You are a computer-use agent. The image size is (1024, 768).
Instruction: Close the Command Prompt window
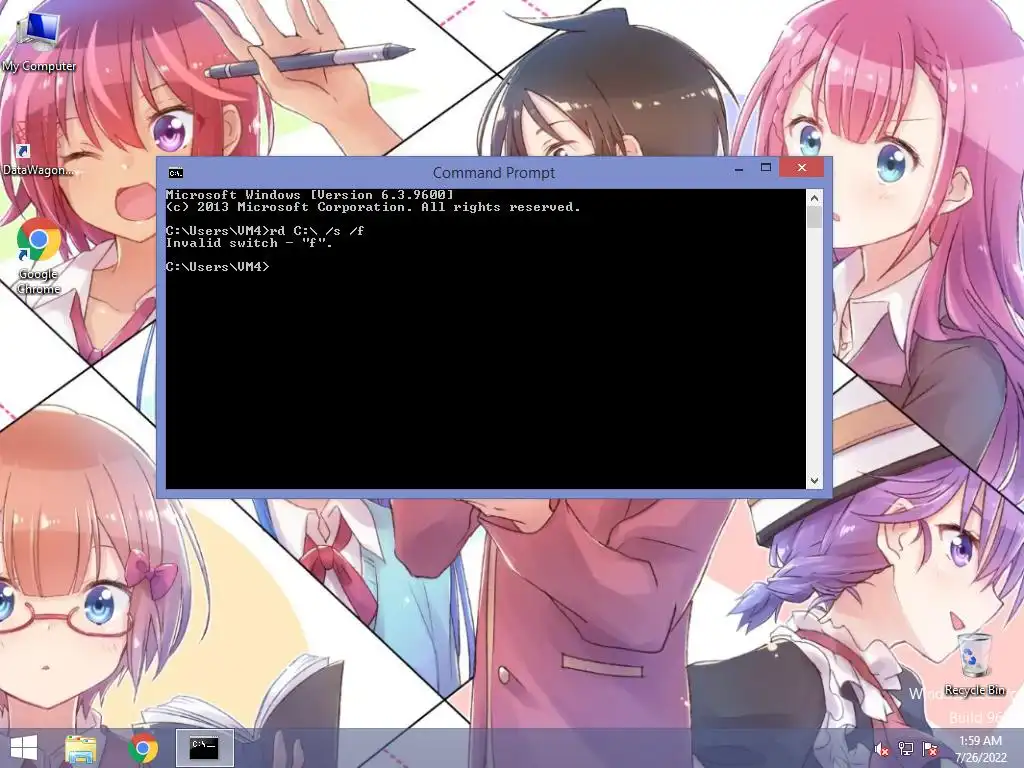(x=802, y=168)
